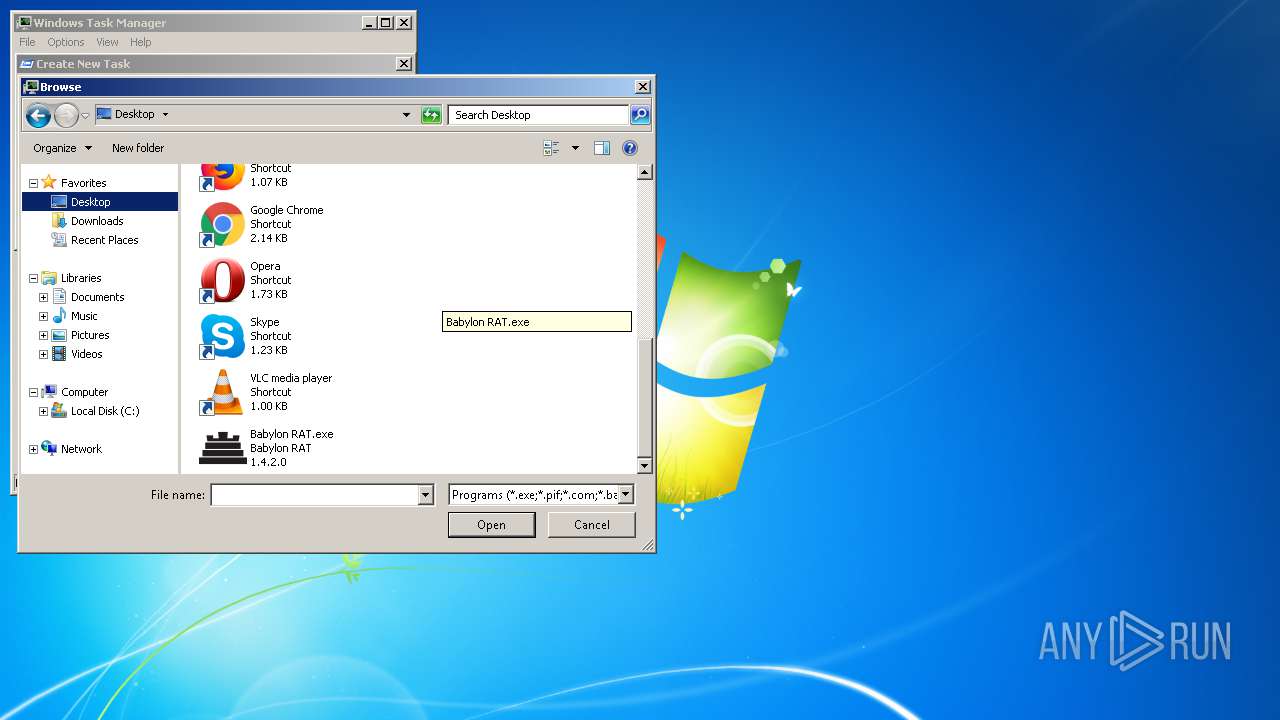
Task: Open Task Manager Help menu
Action: click(x=141, y=42)
